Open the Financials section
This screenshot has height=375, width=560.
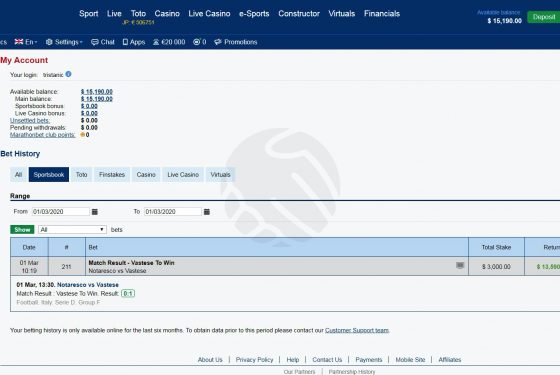382,14
